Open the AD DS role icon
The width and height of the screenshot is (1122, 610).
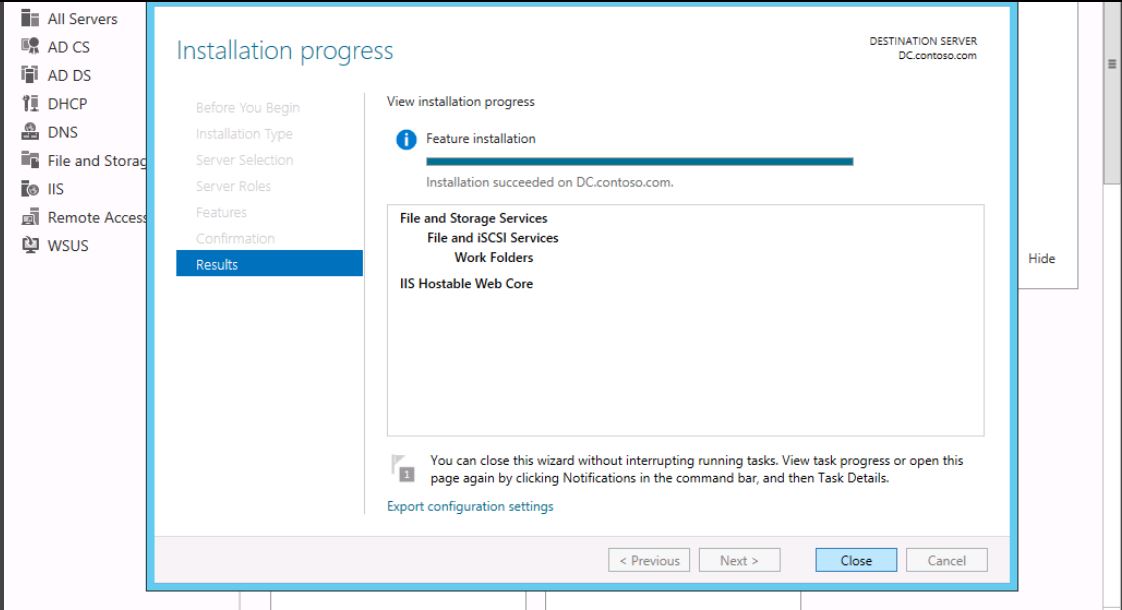pyautogui.click(x=29, y=75)
